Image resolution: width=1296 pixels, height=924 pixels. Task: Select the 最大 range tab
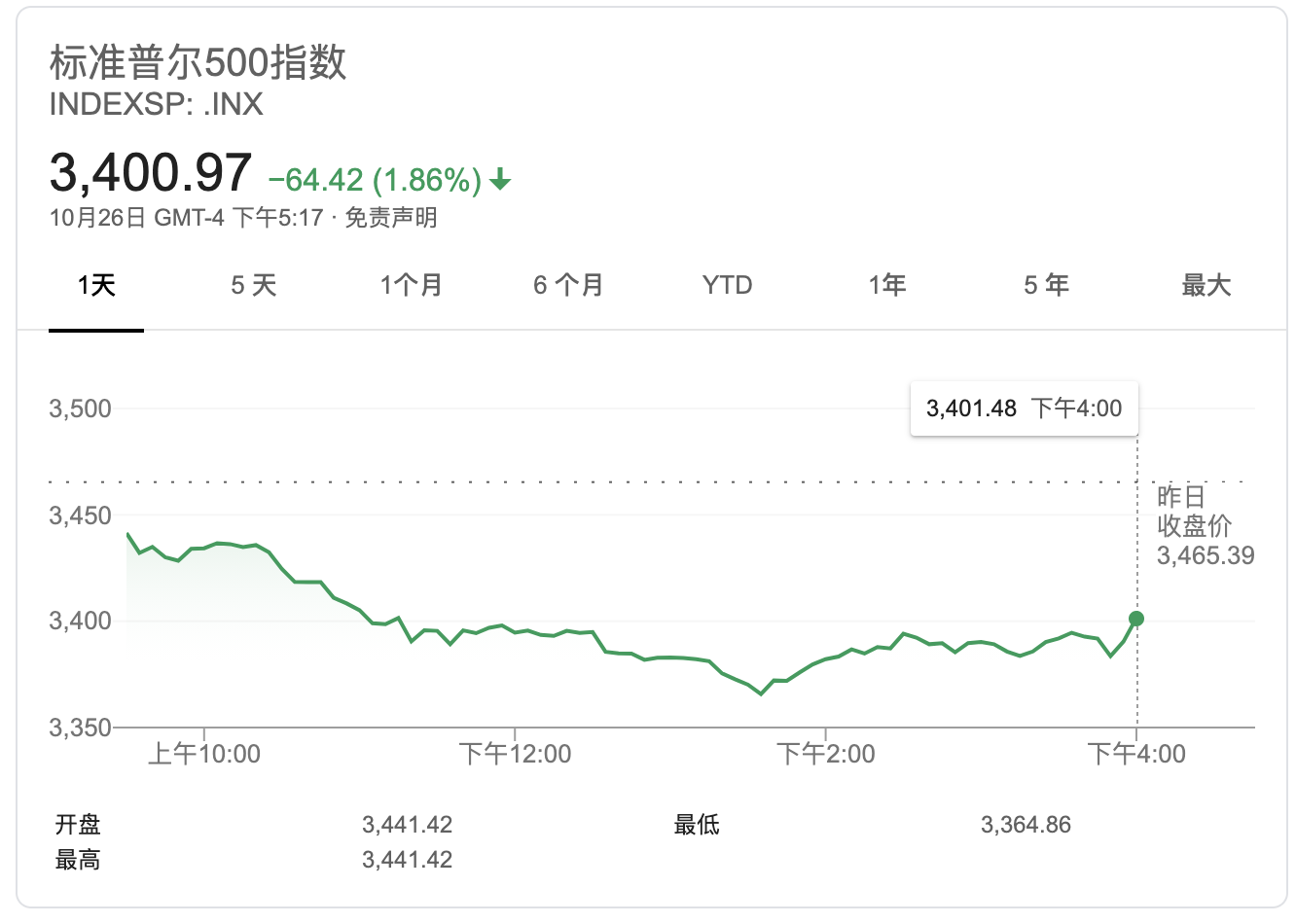pos(1206,285)
